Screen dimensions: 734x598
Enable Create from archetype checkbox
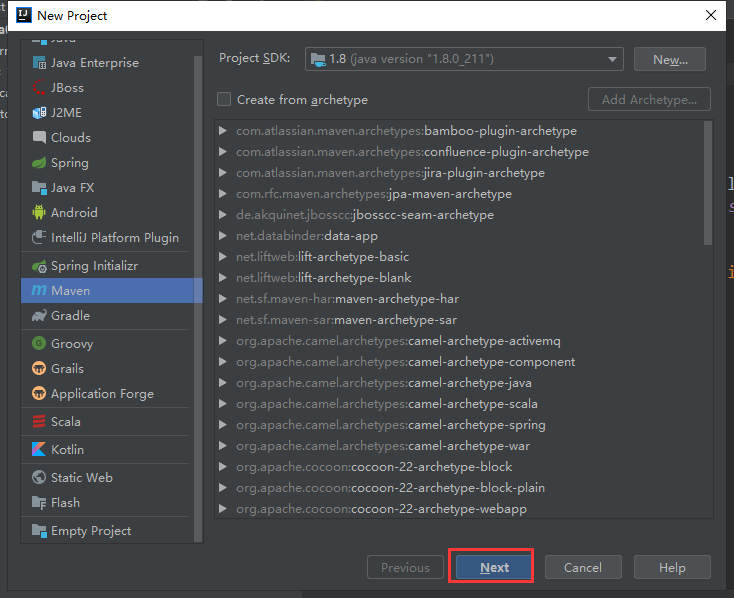[224, 99]
